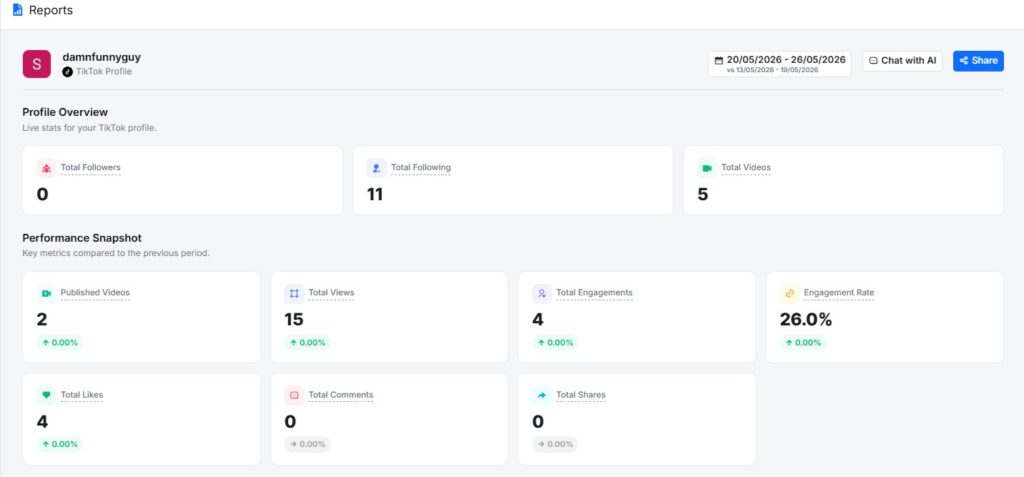The height and width of the screenshot is (477, 1024).
Task: Click the Total Engagements person icon
Action: tap(541, 293)
